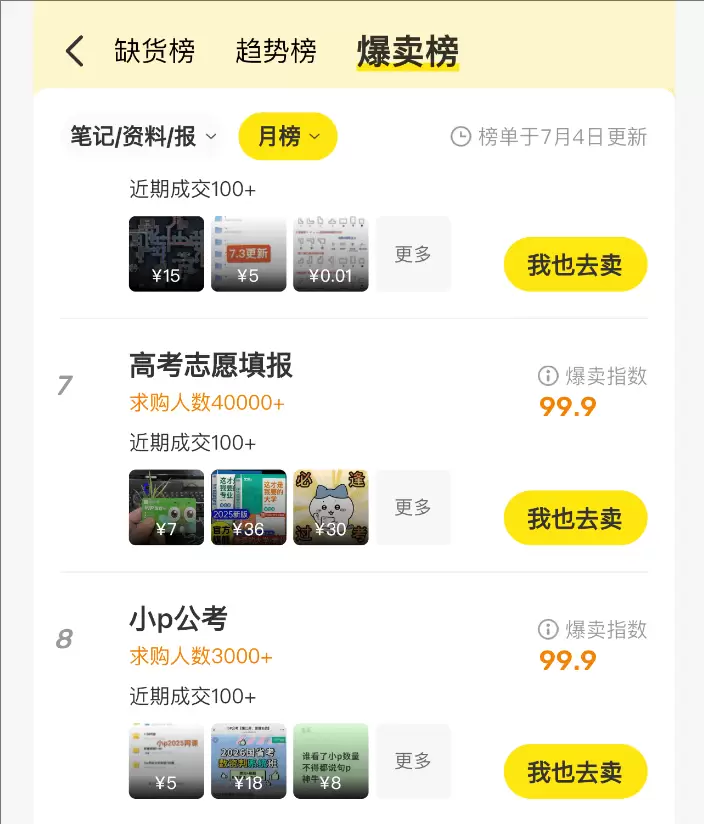The height and width of the screenshot is (824, 704).
Task: Open the 笔记/资料/报 category dropdown
Action: pyautogui.click(x=141, y=137)
